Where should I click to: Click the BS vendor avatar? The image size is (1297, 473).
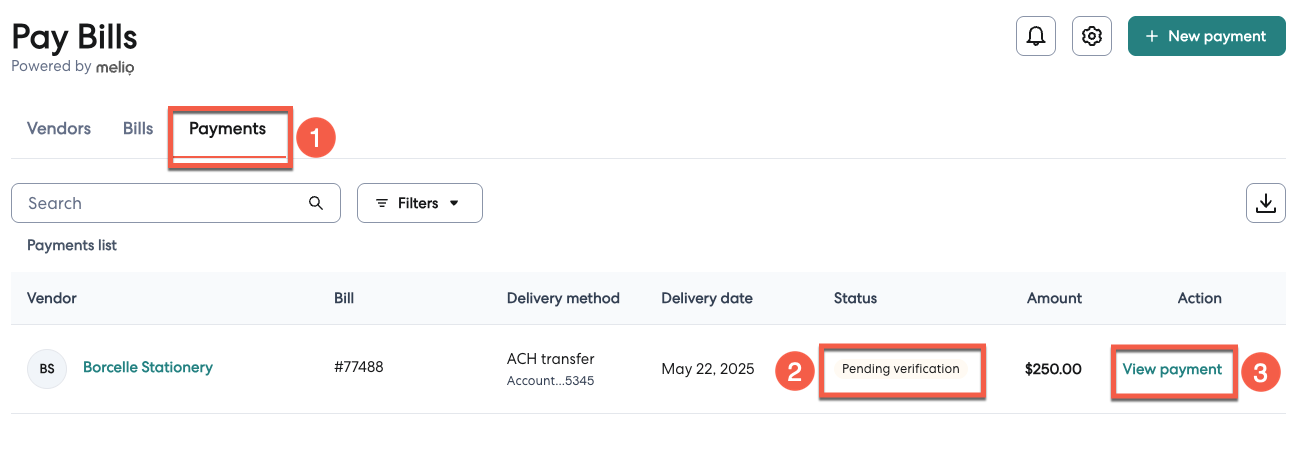pyautogui.click(x=47, y=369)
